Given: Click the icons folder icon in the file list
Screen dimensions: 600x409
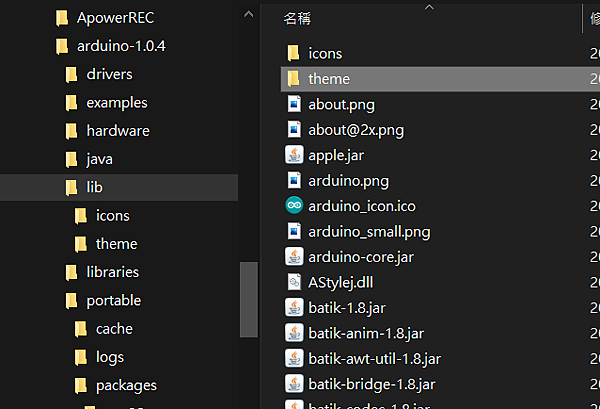Looking at the screenshot, I should point(293,53).
